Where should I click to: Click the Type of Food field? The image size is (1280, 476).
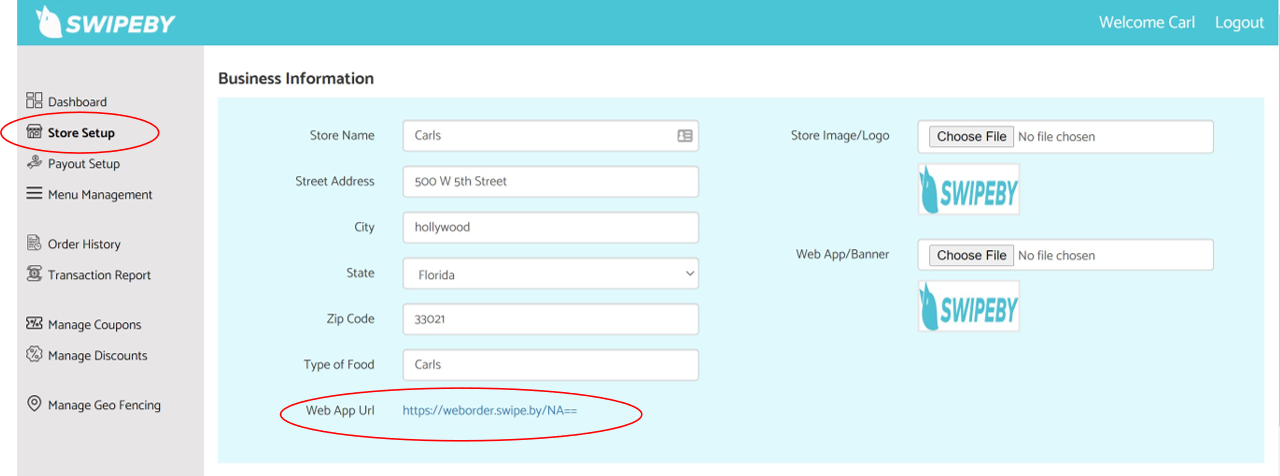tap(551, 365)
